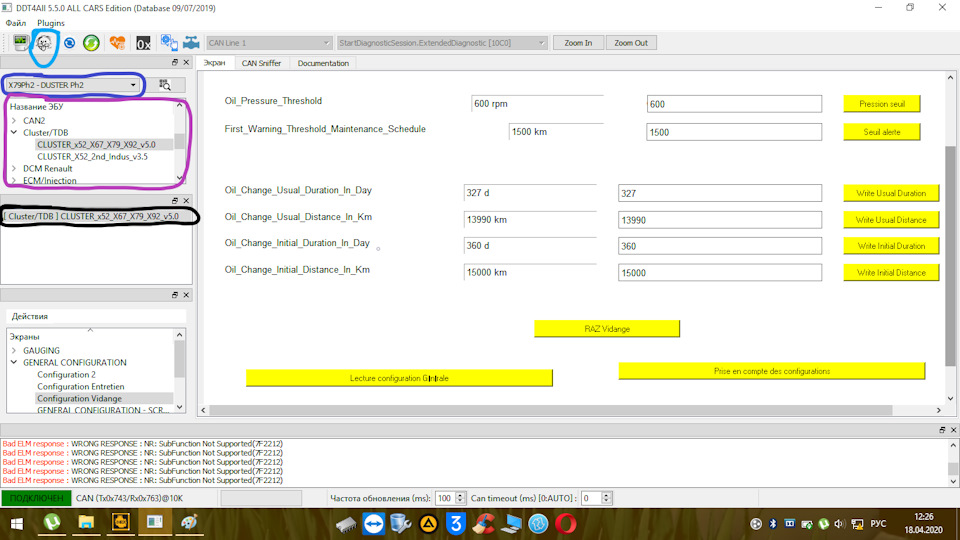Open the vehicle selector X79Ph2 - DUSTER Ph2
This screenshot has width=960, height=540.
tap(72, 85)
